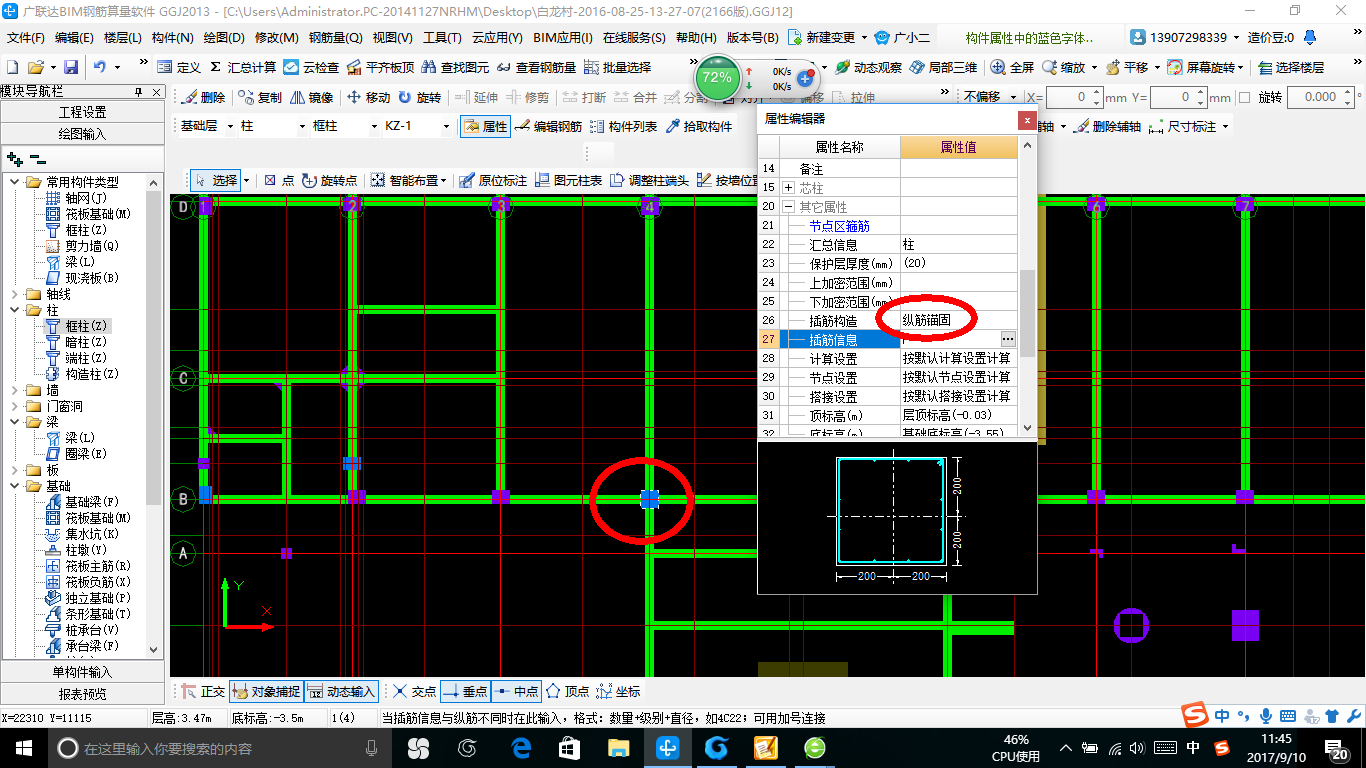The image size is (1366, 768).
Task: Click the 报表预览 navigation button
Action: pyautogui.click(x=82, y=694)
